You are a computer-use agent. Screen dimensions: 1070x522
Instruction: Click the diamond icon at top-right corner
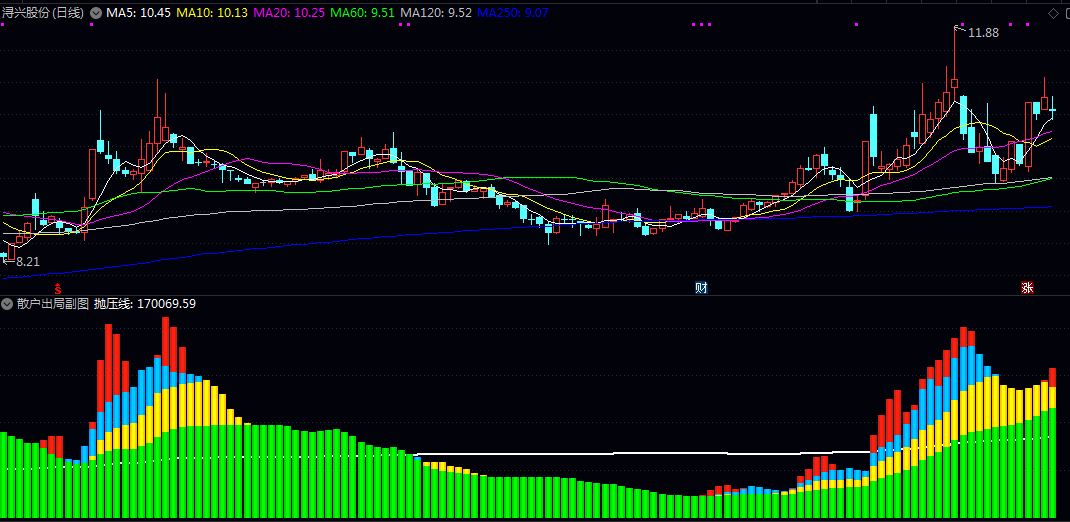click(1053, 13)
